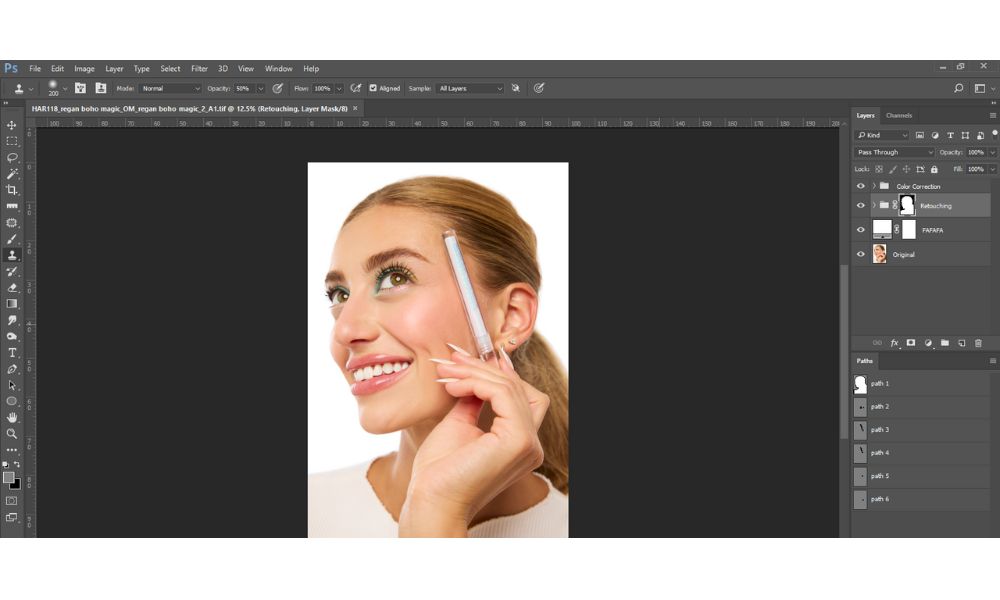Screen dimensions: 1000x600
Task: Open the clone stamp Mode dropdown
Action: pyautogui.click(x=170, y=89)
